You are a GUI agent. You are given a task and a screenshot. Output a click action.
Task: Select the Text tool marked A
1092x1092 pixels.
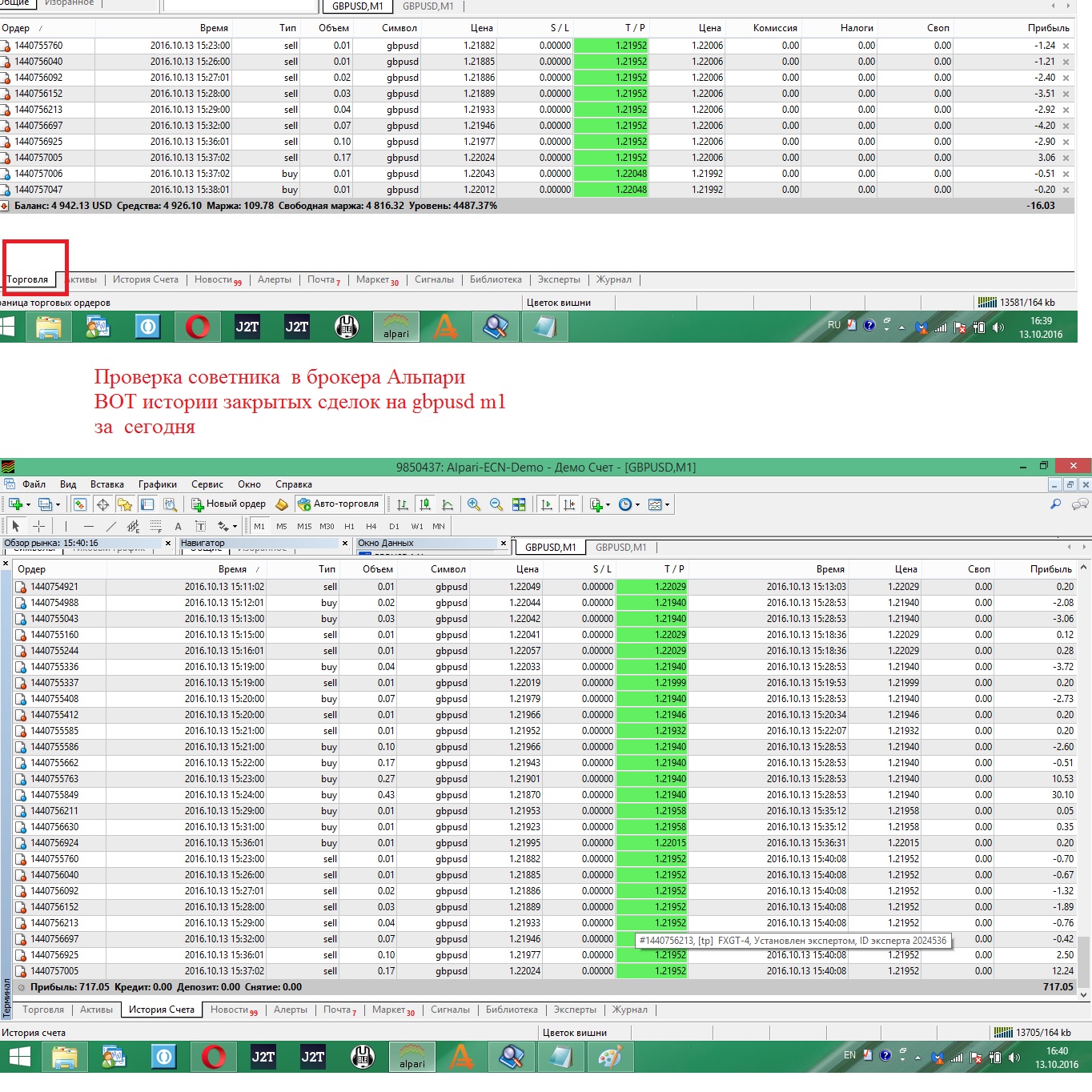178,526
